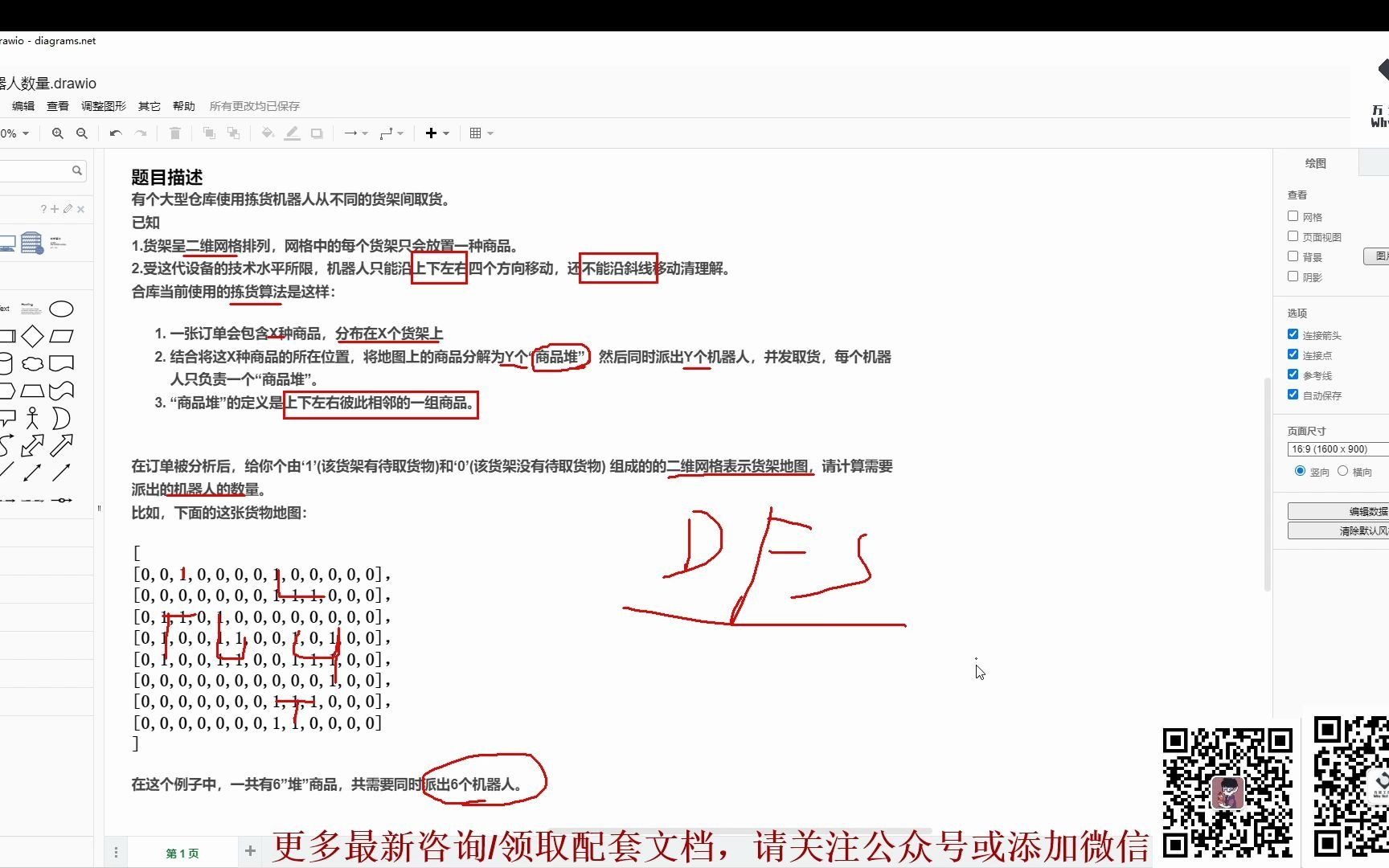Open scratchpad help question mark
The height and width of the screenshot is (868, 1389).
point(43,209)
